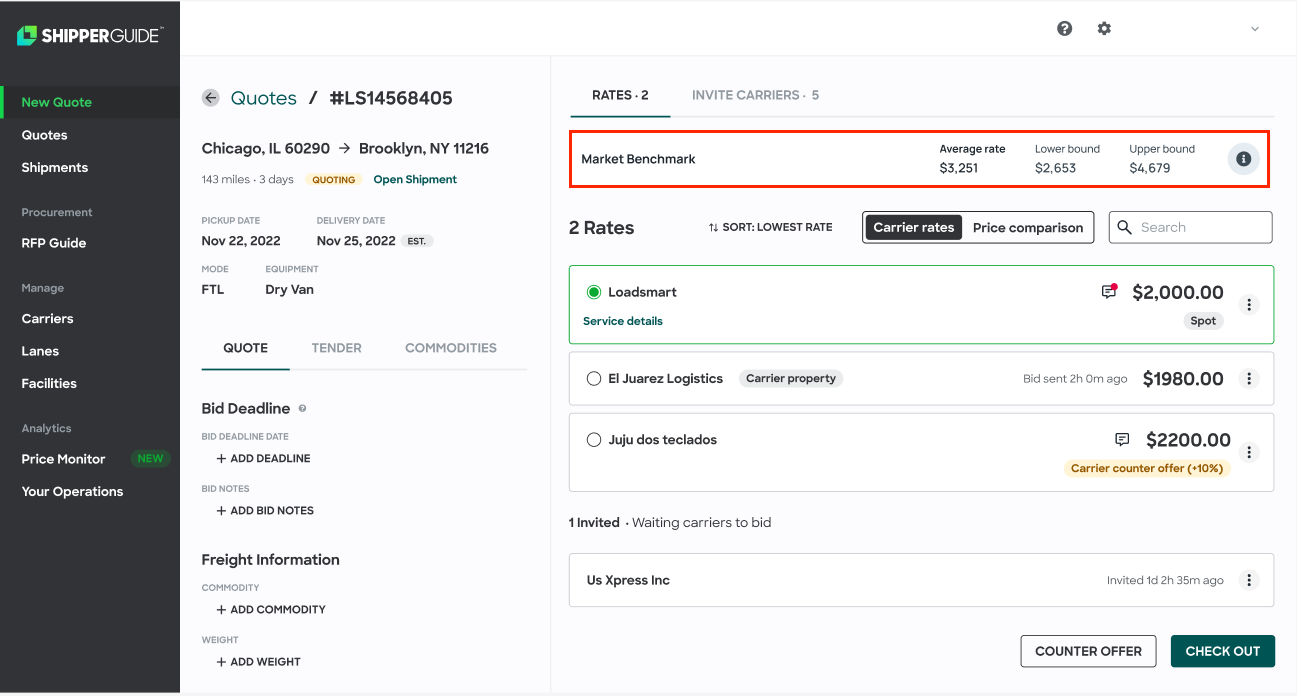Click Add Deadline
1297x696 pixels.
(x=264, y=458)
